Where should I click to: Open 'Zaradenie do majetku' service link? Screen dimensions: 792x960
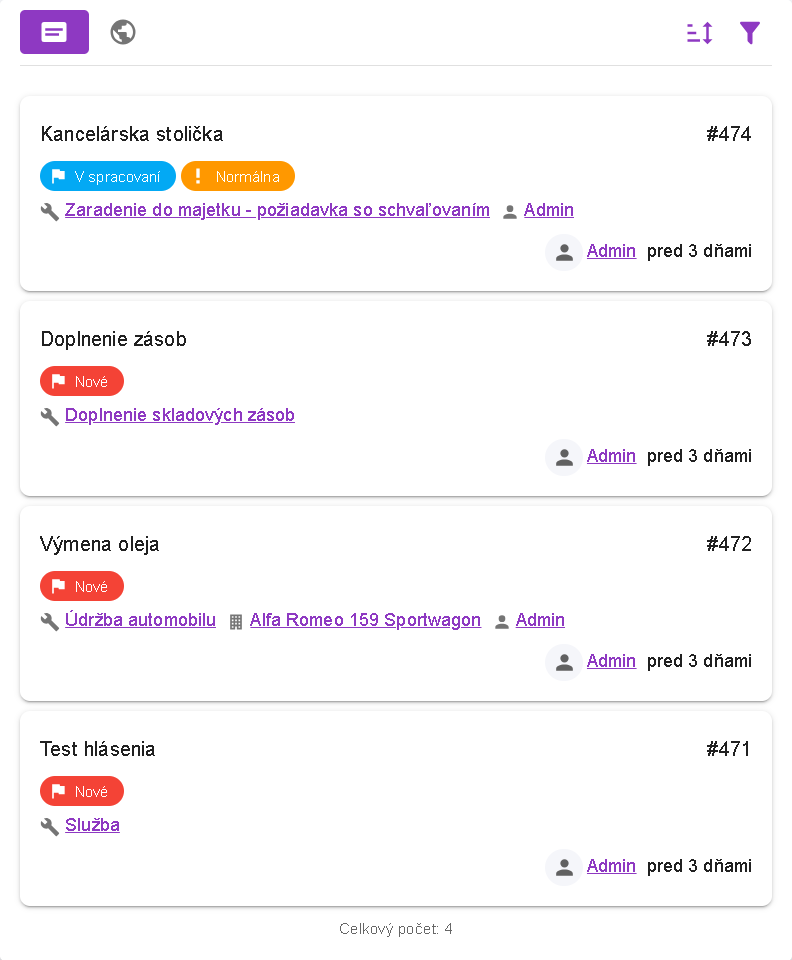277,210
